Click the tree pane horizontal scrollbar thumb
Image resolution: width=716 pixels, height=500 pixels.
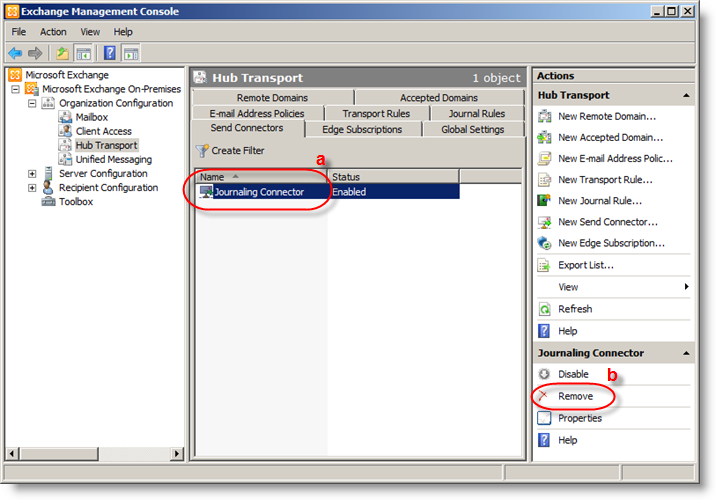click(58, 453)
